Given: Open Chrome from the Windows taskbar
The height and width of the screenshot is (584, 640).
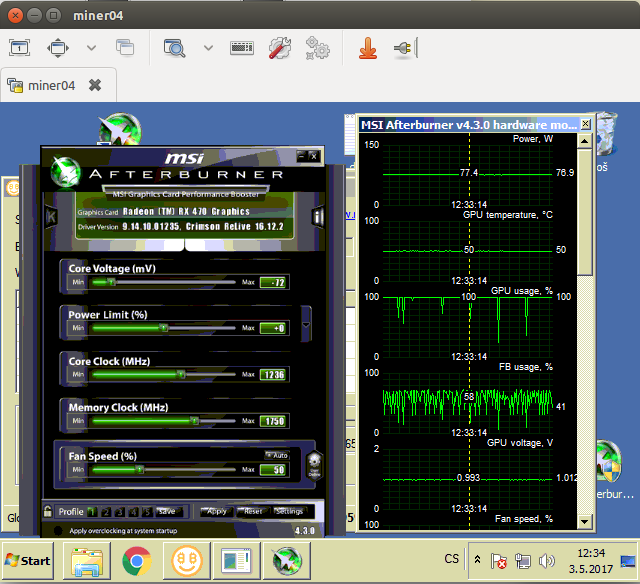Looking at the screenshot, I should (137, 561).
